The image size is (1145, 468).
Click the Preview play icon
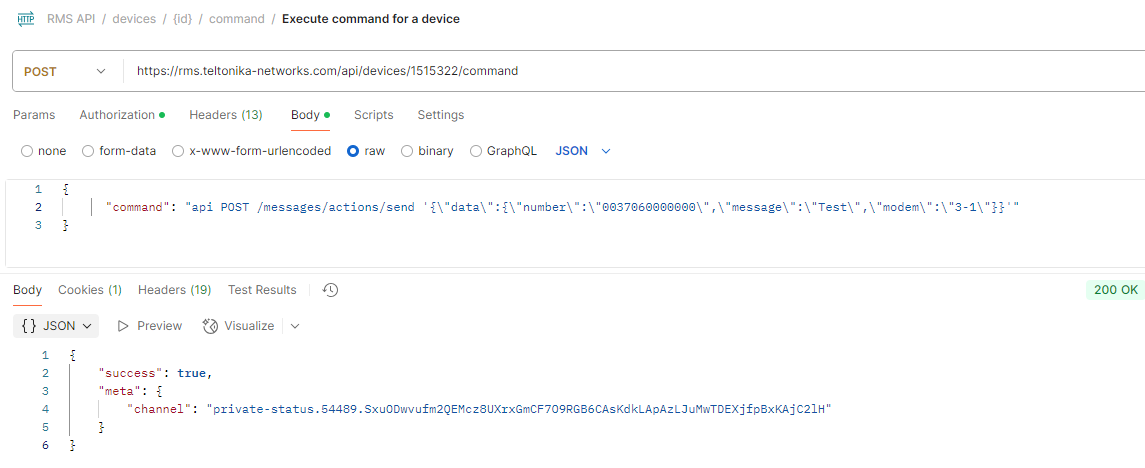(123, 326)
